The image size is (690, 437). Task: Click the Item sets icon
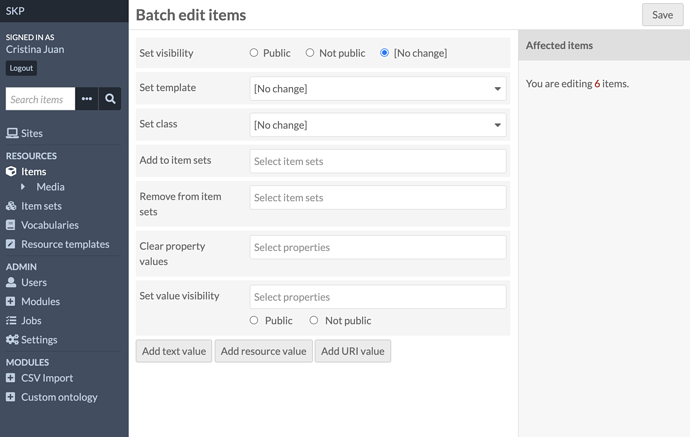click(11, 206)
